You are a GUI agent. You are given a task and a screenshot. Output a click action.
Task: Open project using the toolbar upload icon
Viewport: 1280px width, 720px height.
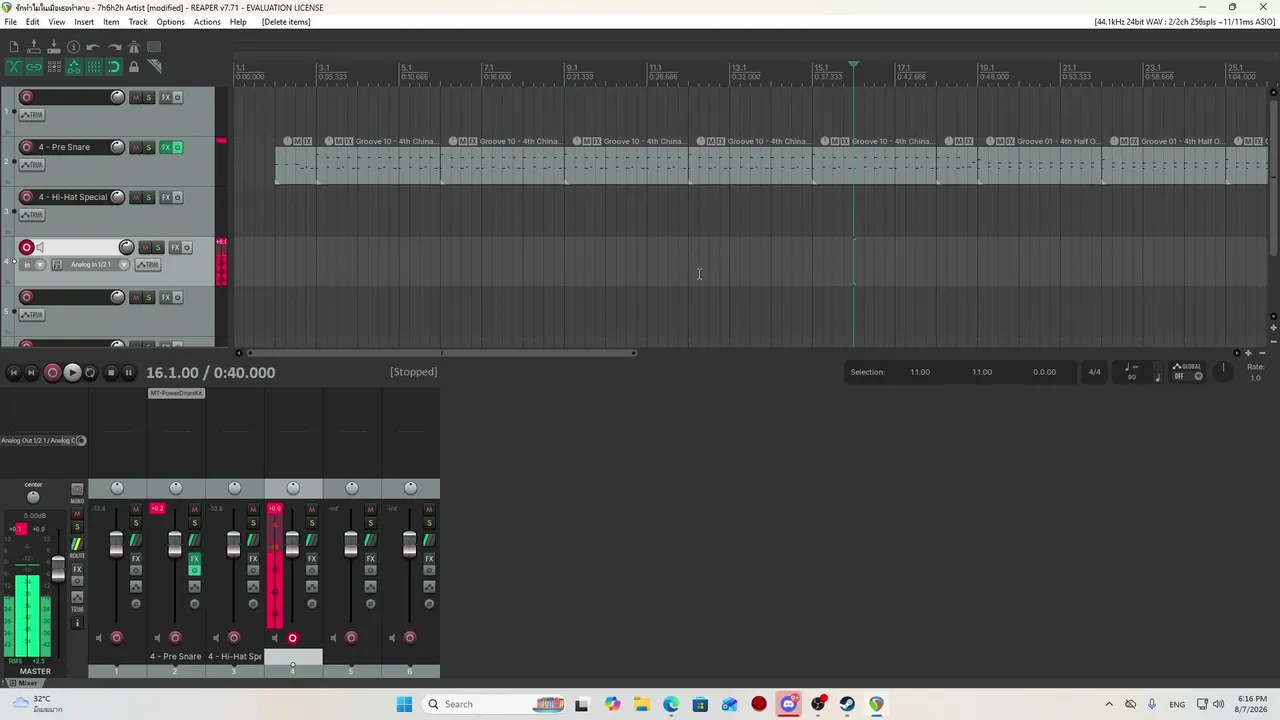coord(34,47)
